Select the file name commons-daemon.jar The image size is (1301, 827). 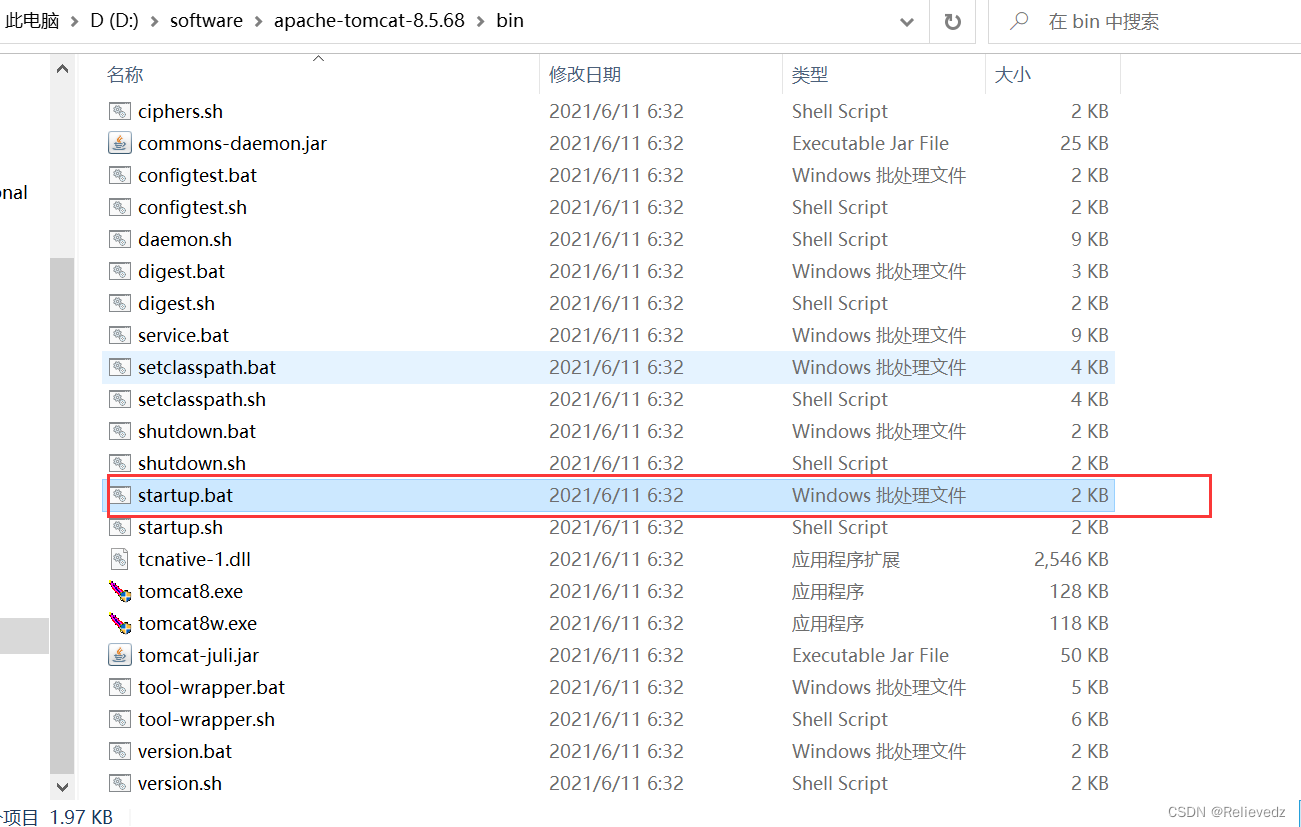point(232,144)
